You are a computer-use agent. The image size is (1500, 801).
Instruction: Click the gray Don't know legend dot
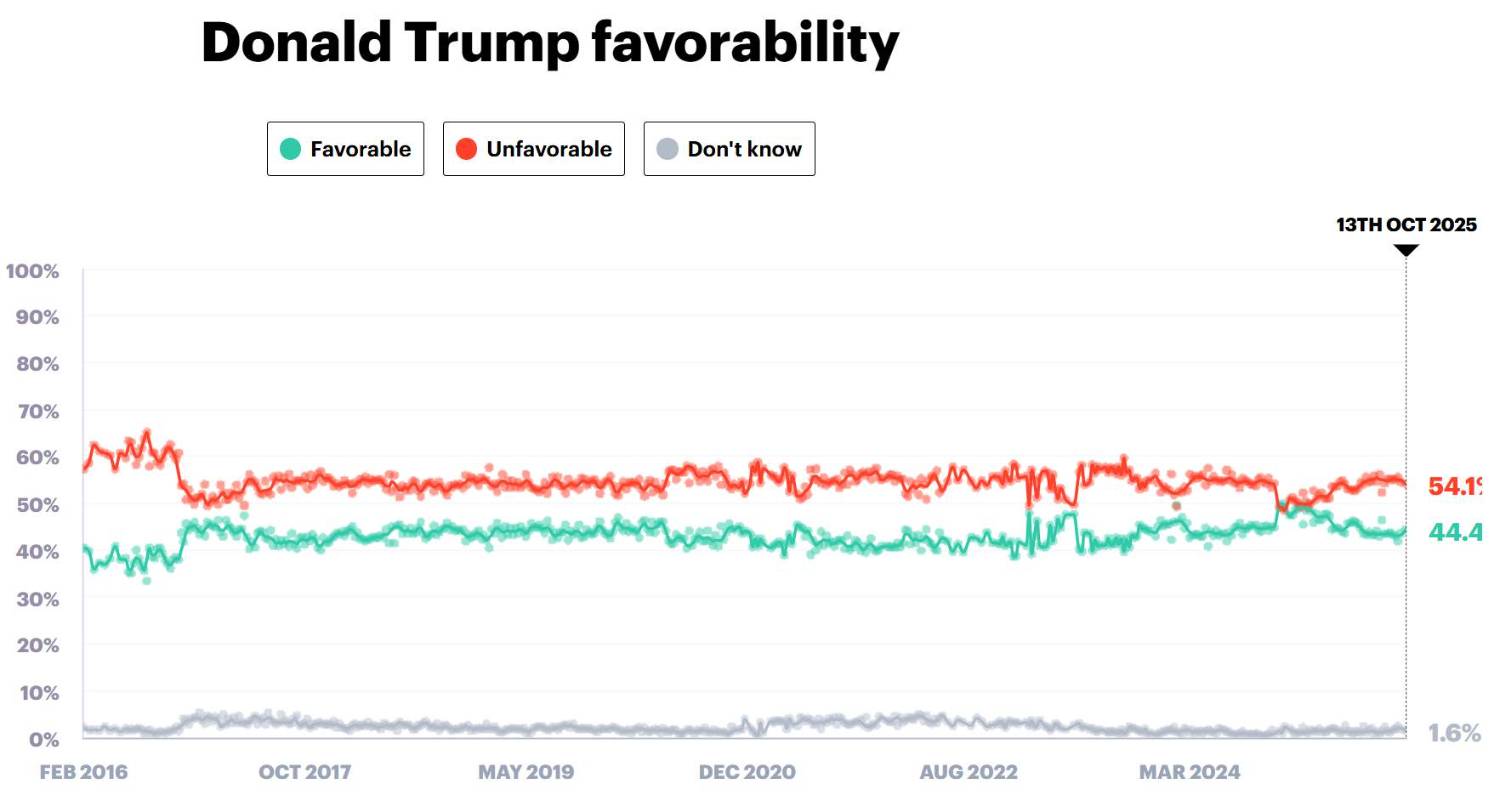667,149
